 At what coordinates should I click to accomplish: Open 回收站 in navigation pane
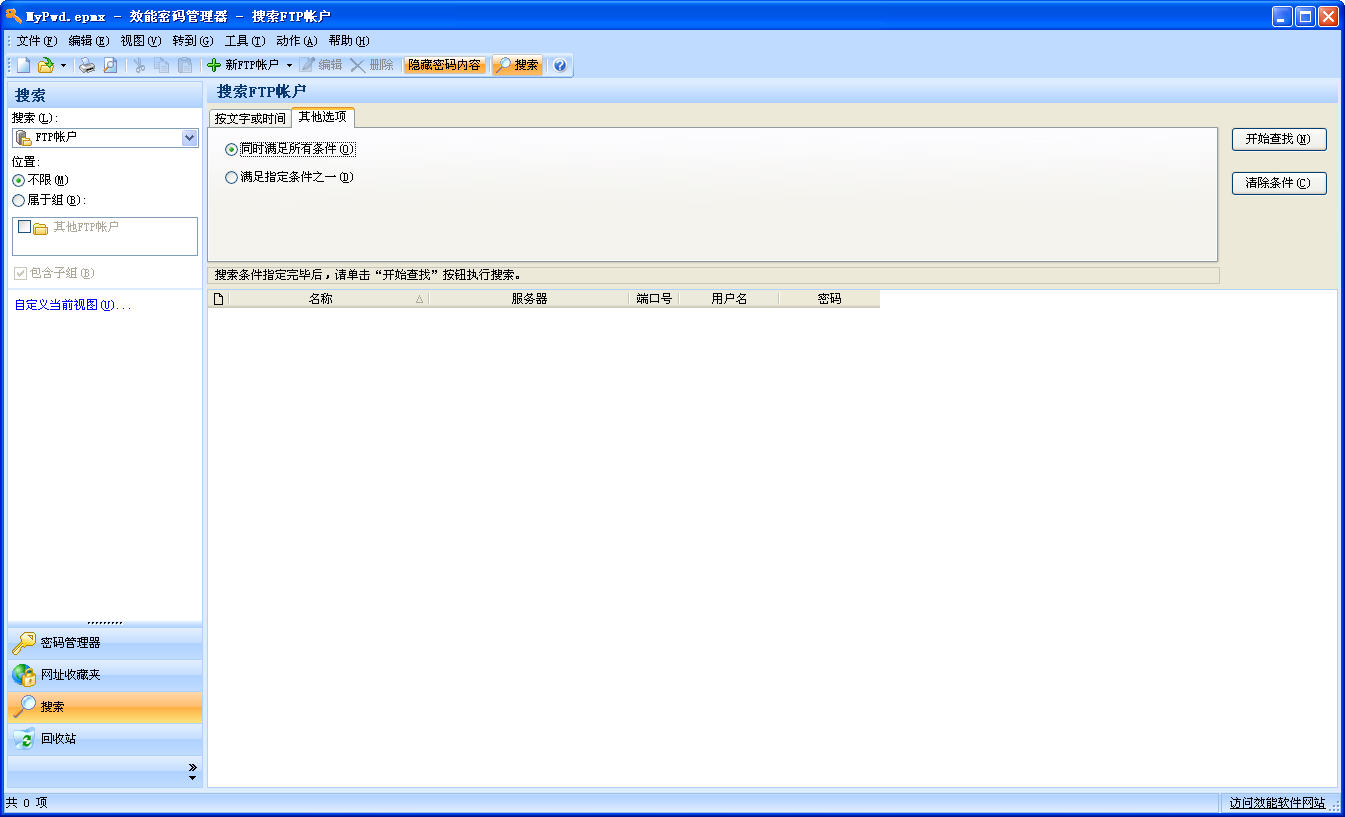click(x=105, y=739)
